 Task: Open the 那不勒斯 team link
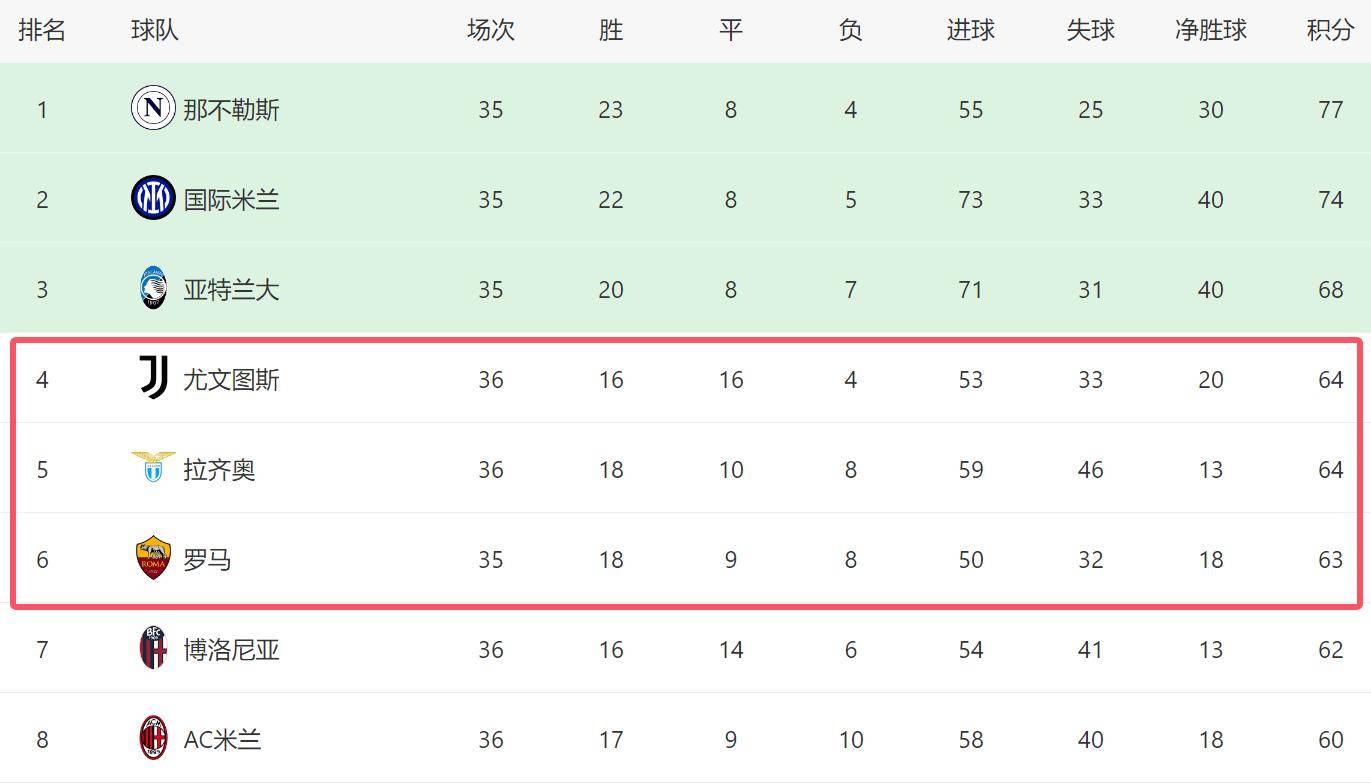click(231, 109)
